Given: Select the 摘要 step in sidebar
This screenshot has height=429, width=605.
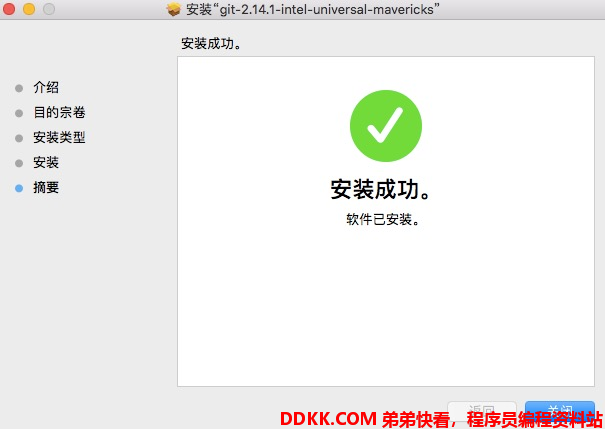Looking at the screenshot, I should (x=46, y=187).
